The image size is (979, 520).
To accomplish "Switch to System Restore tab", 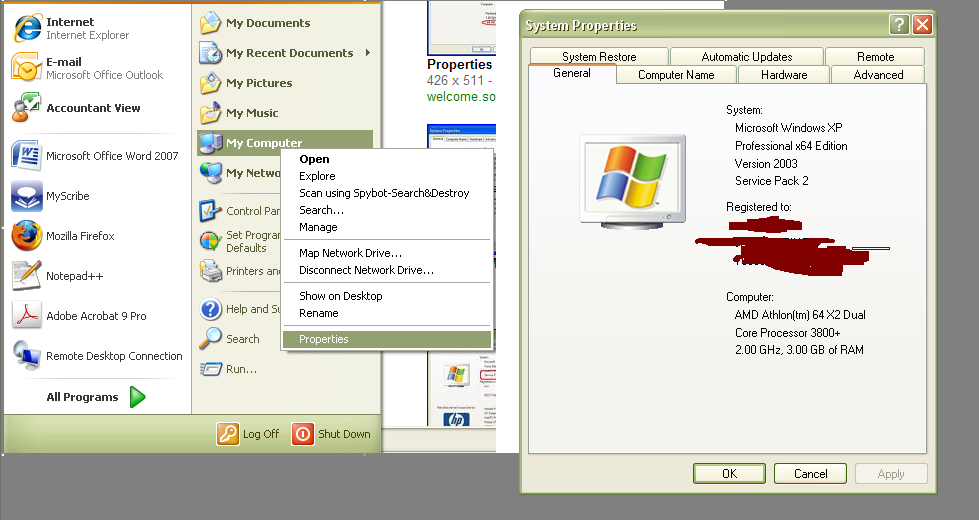I will tap(599, 56).
